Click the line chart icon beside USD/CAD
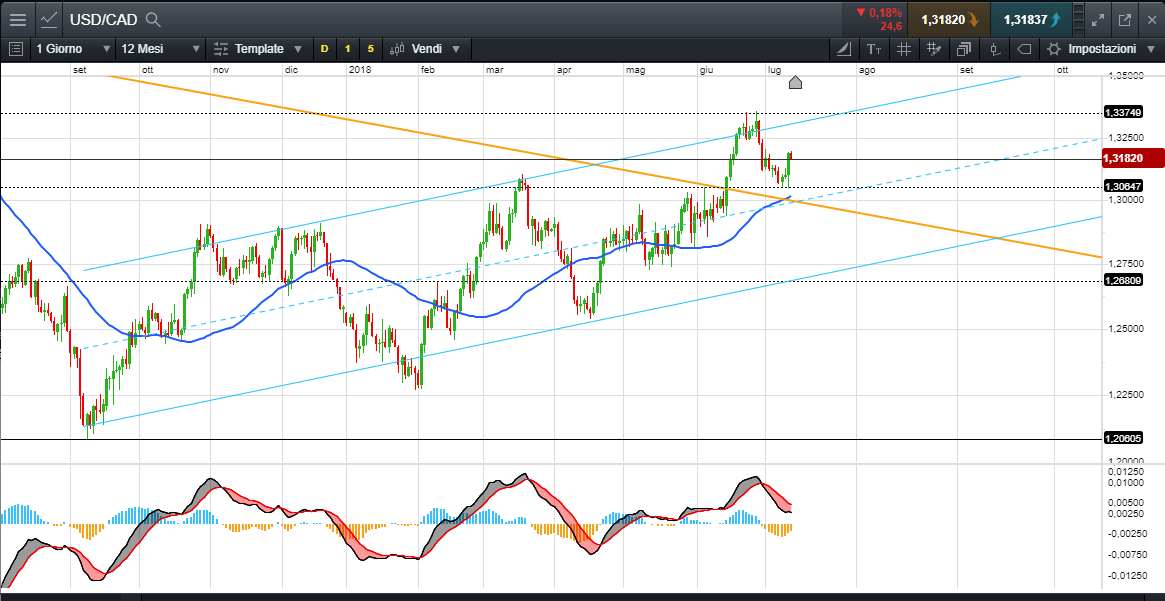The height and width of the screenshot is (601, 1165). pos(49,20)
